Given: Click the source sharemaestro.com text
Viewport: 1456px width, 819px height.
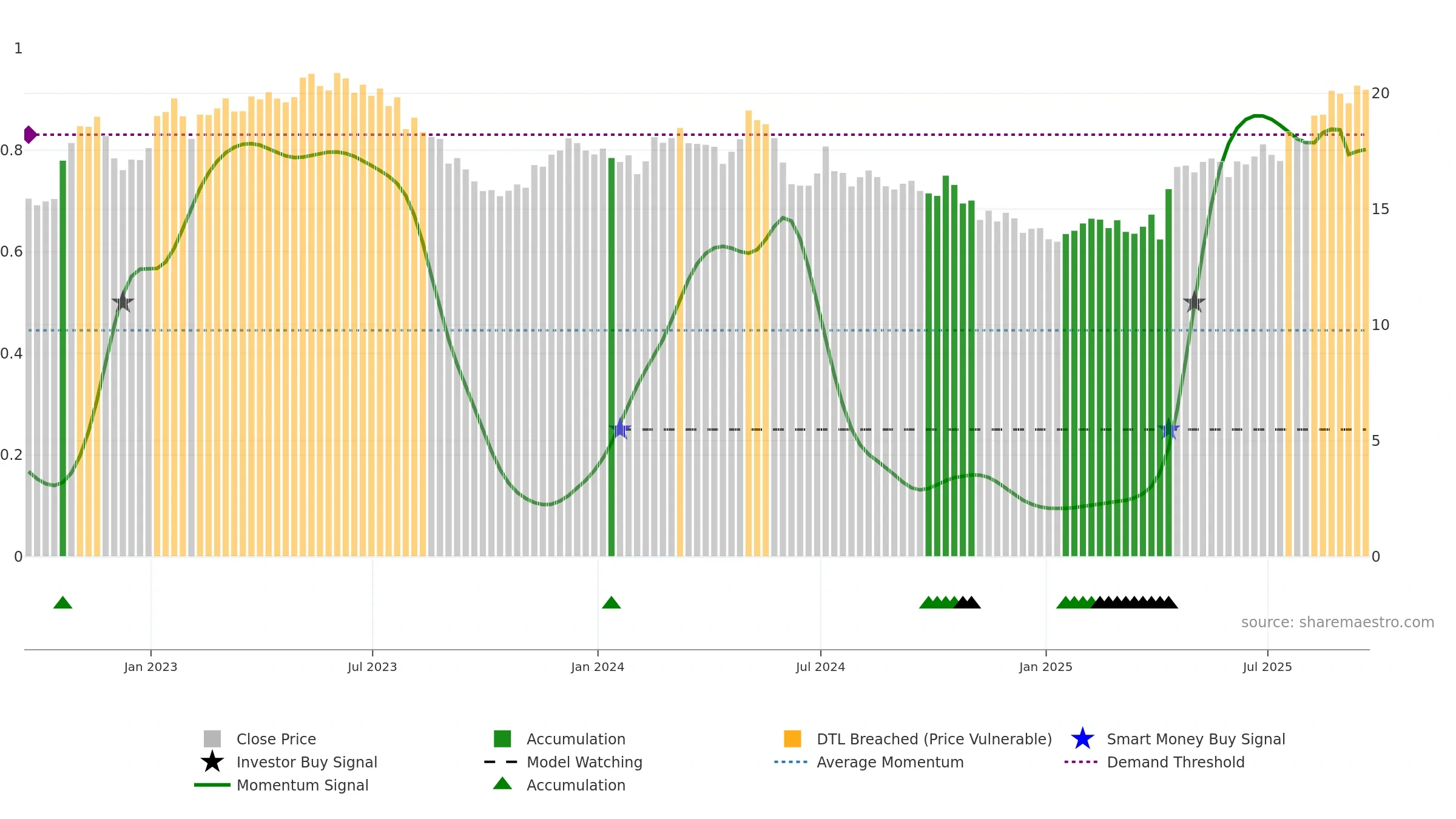Looking at the screenshot, I should pos(1338,622).
